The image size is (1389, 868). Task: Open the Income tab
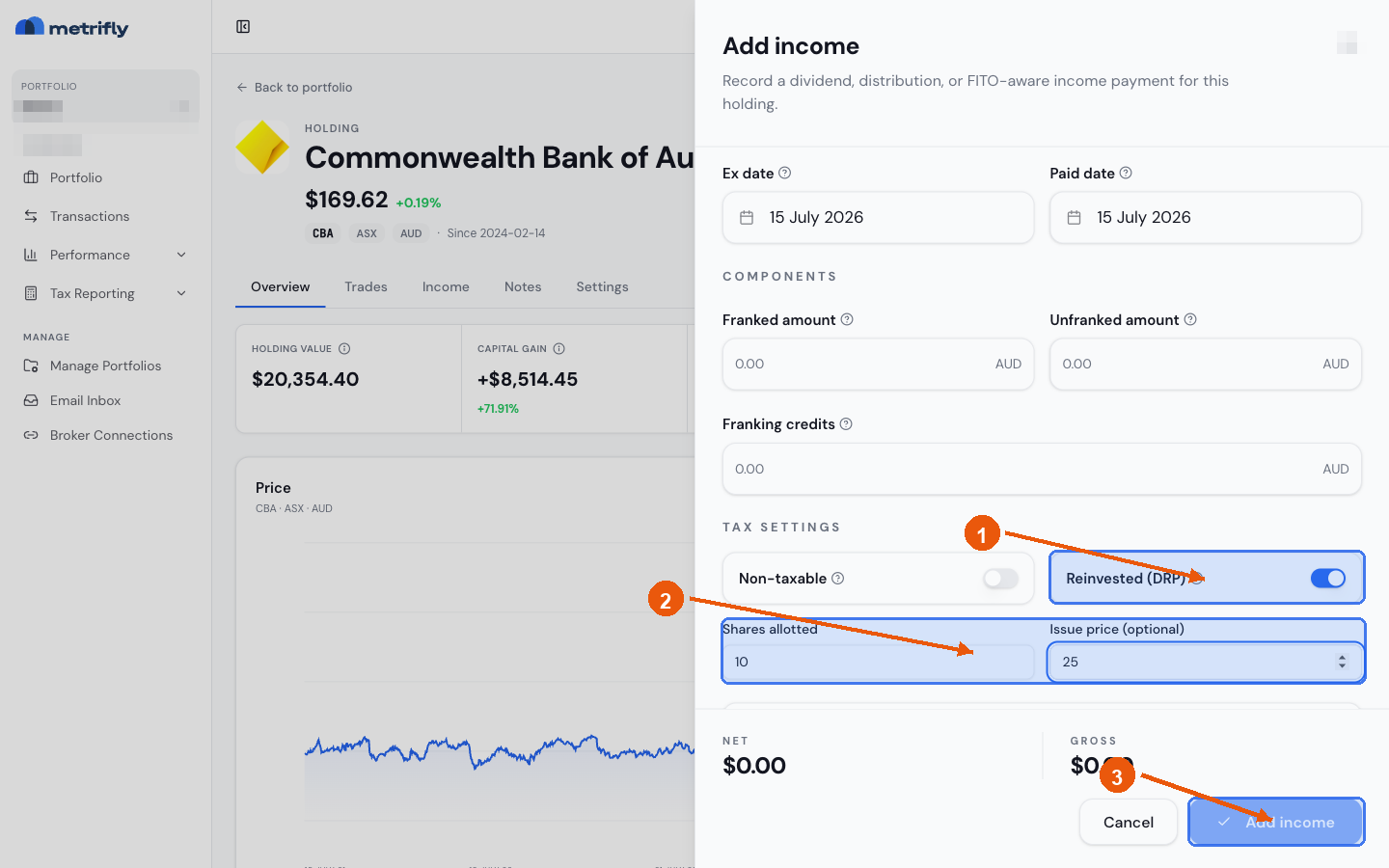pos(446,286)
